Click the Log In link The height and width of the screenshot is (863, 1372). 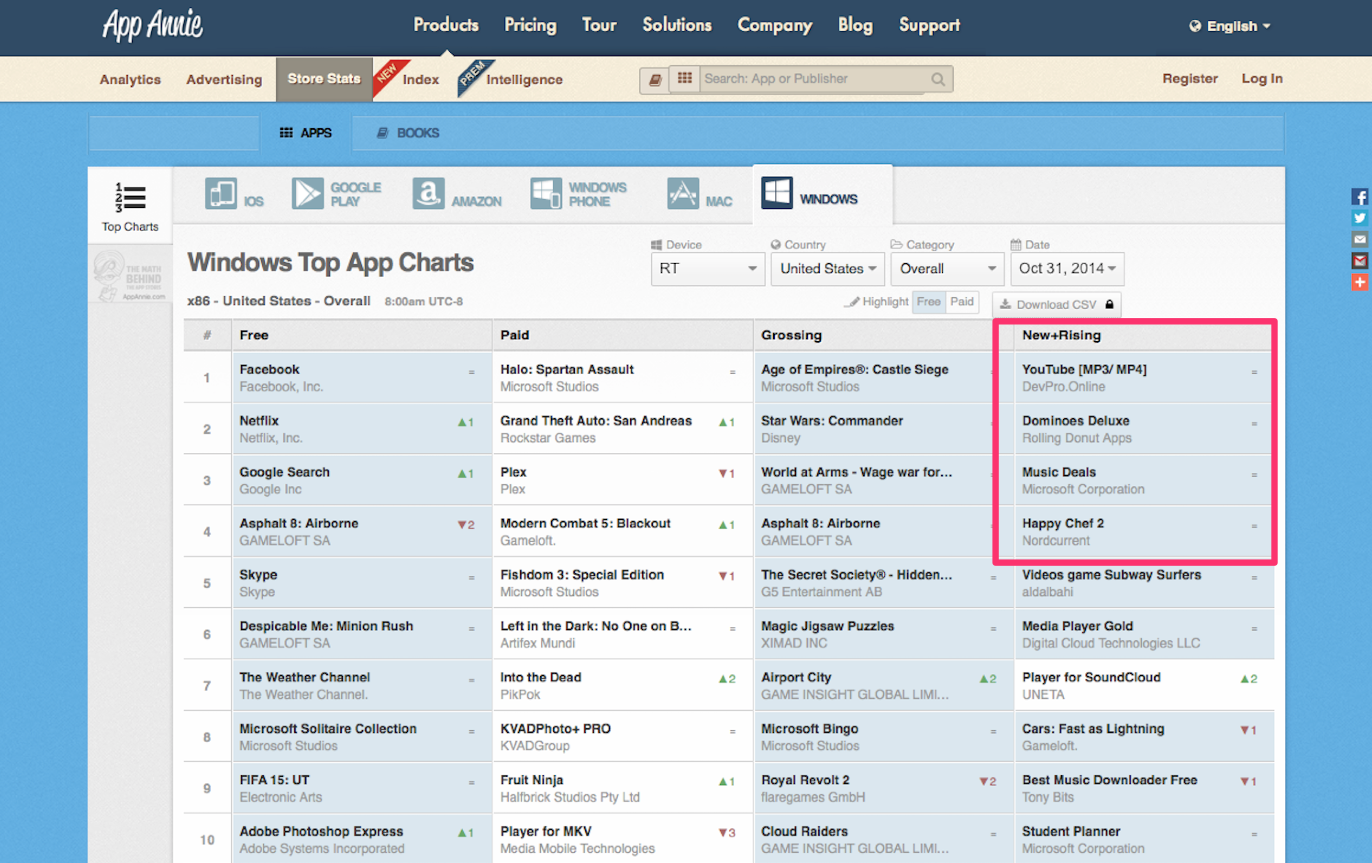[x=1262, y=79]
